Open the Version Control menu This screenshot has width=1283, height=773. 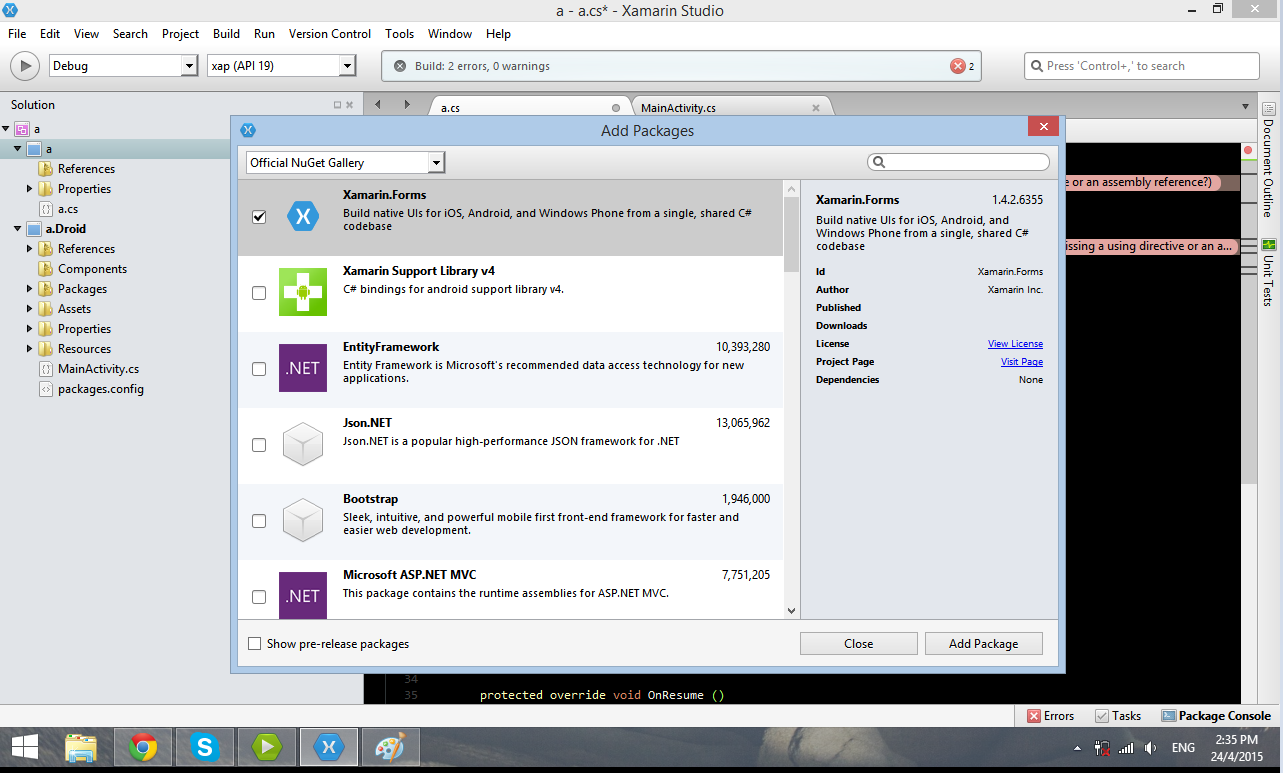[330, 34]
